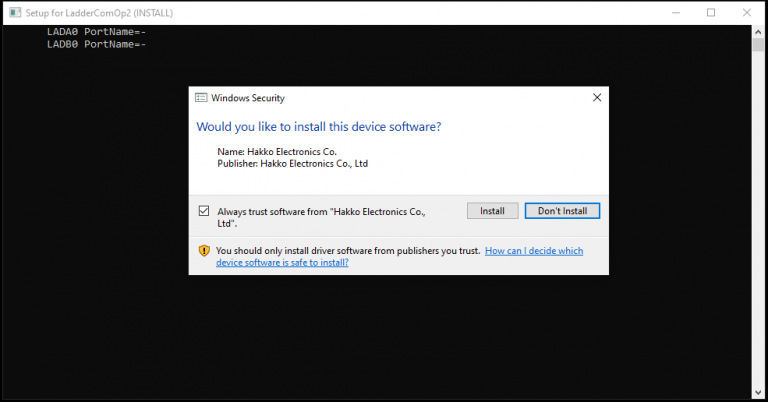The width and height of the screenshot is (768, 402).
Task: Click the Windows Security title bar icon
Action: pos(201,98)
